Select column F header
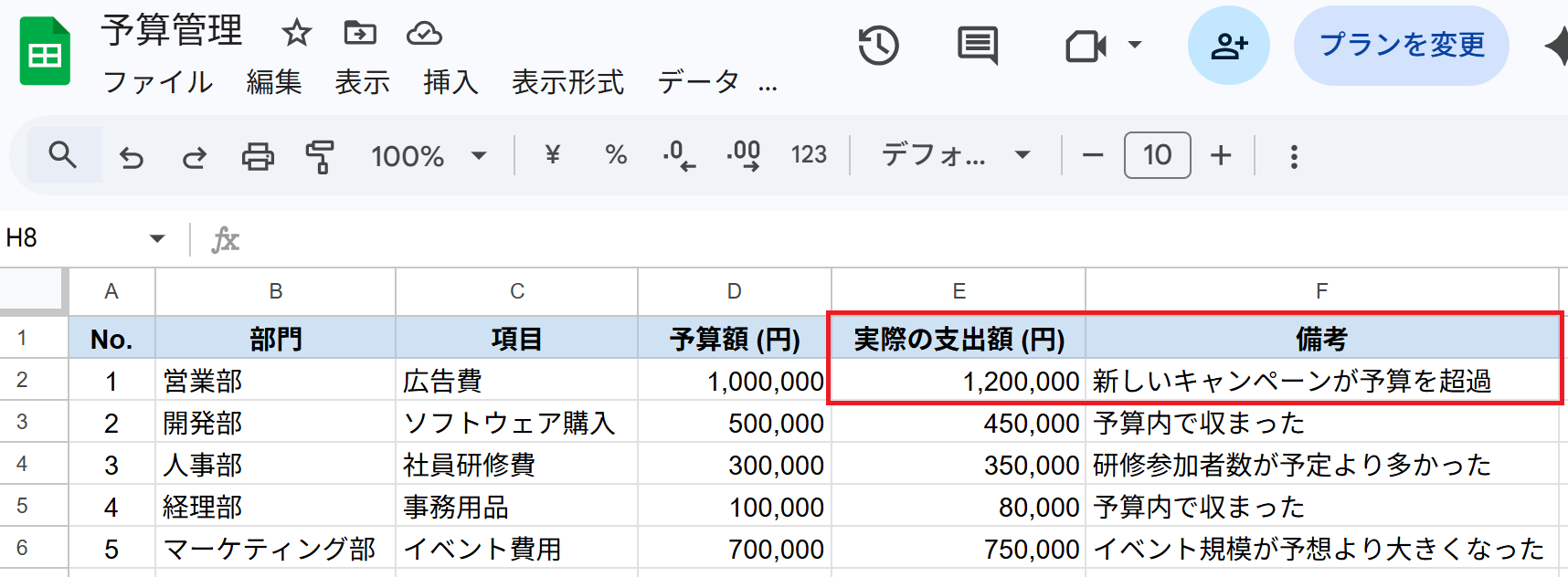The width and height of the screenshot is (1568, 577). pyautogui.click(x=1322, y=291)
